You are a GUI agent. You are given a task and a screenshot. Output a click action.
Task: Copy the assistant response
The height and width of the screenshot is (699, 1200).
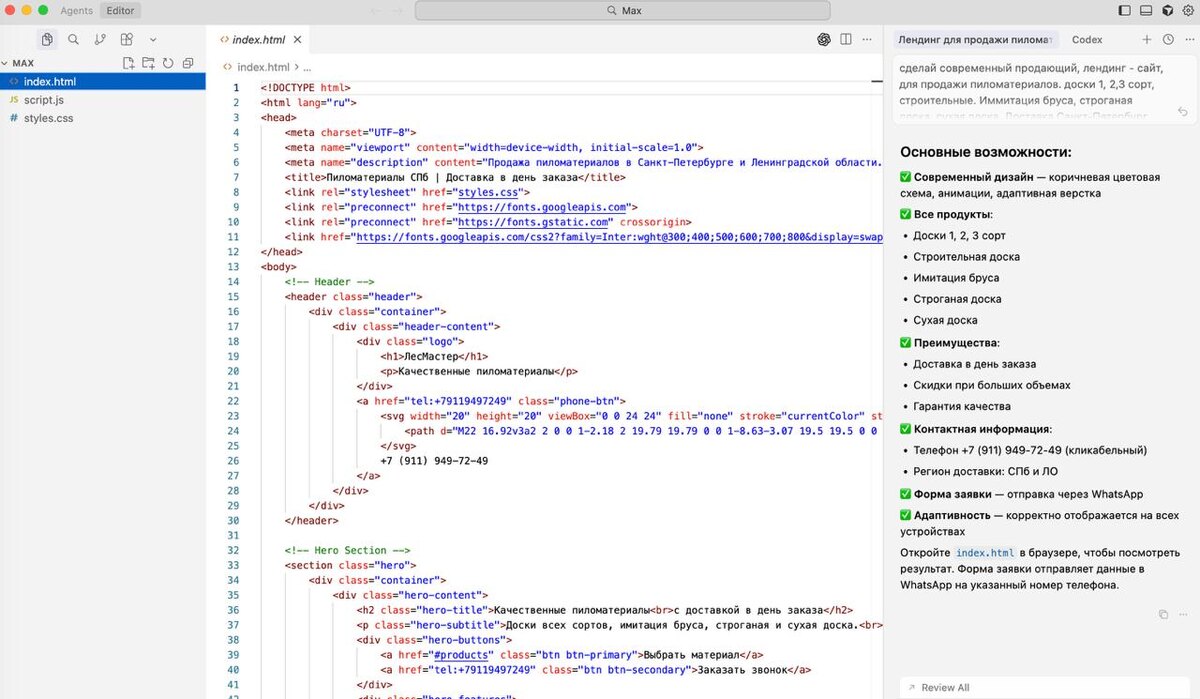click(x=1163, y=614)
